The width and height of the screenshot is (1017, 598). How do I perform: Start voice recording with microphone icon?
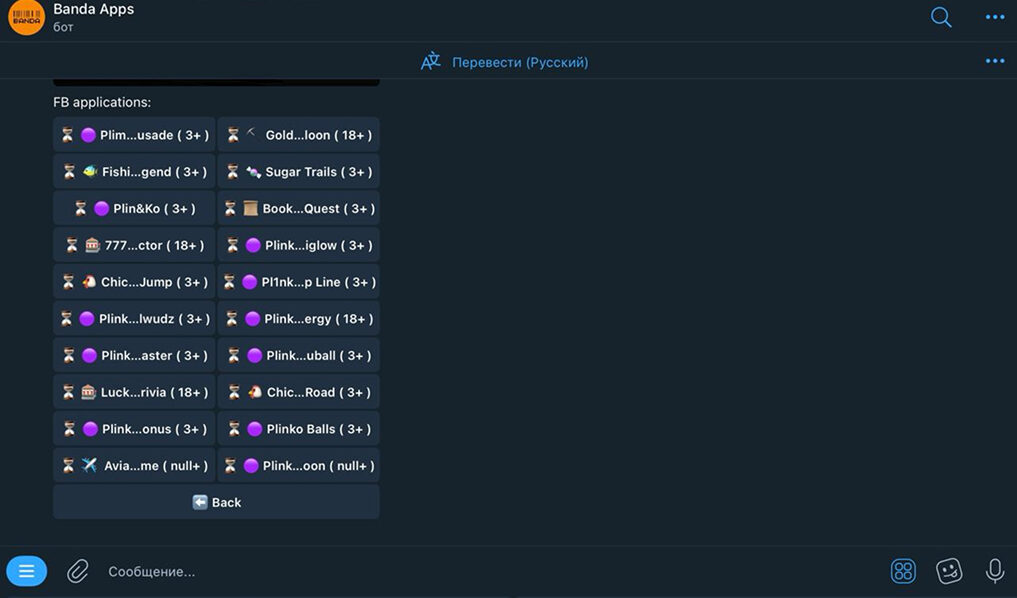pyautogui.click(x=994, y=571)
